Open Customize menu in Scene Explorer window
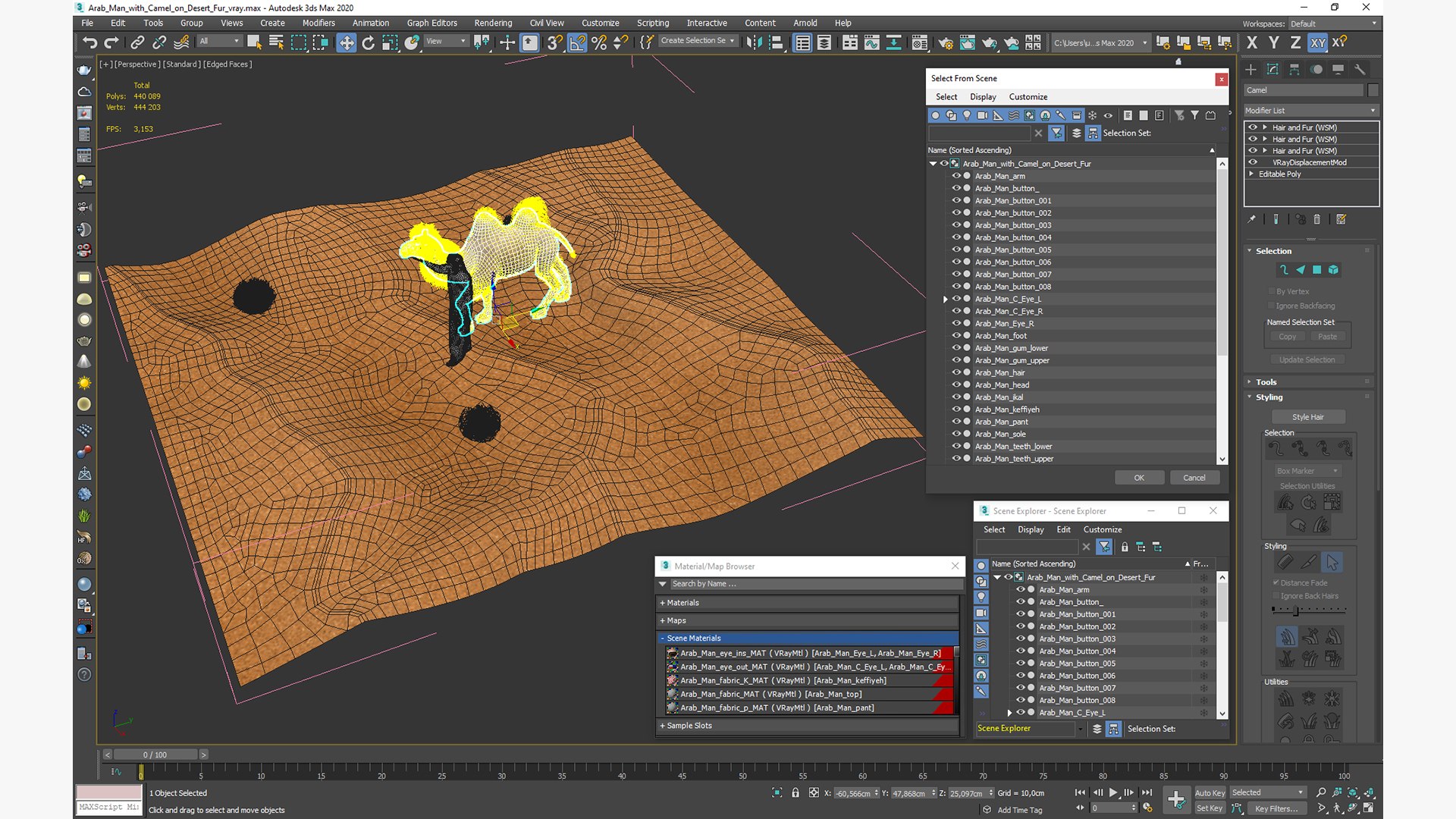The width and height of the screenshot is (1456, 819). point(1102,529)
